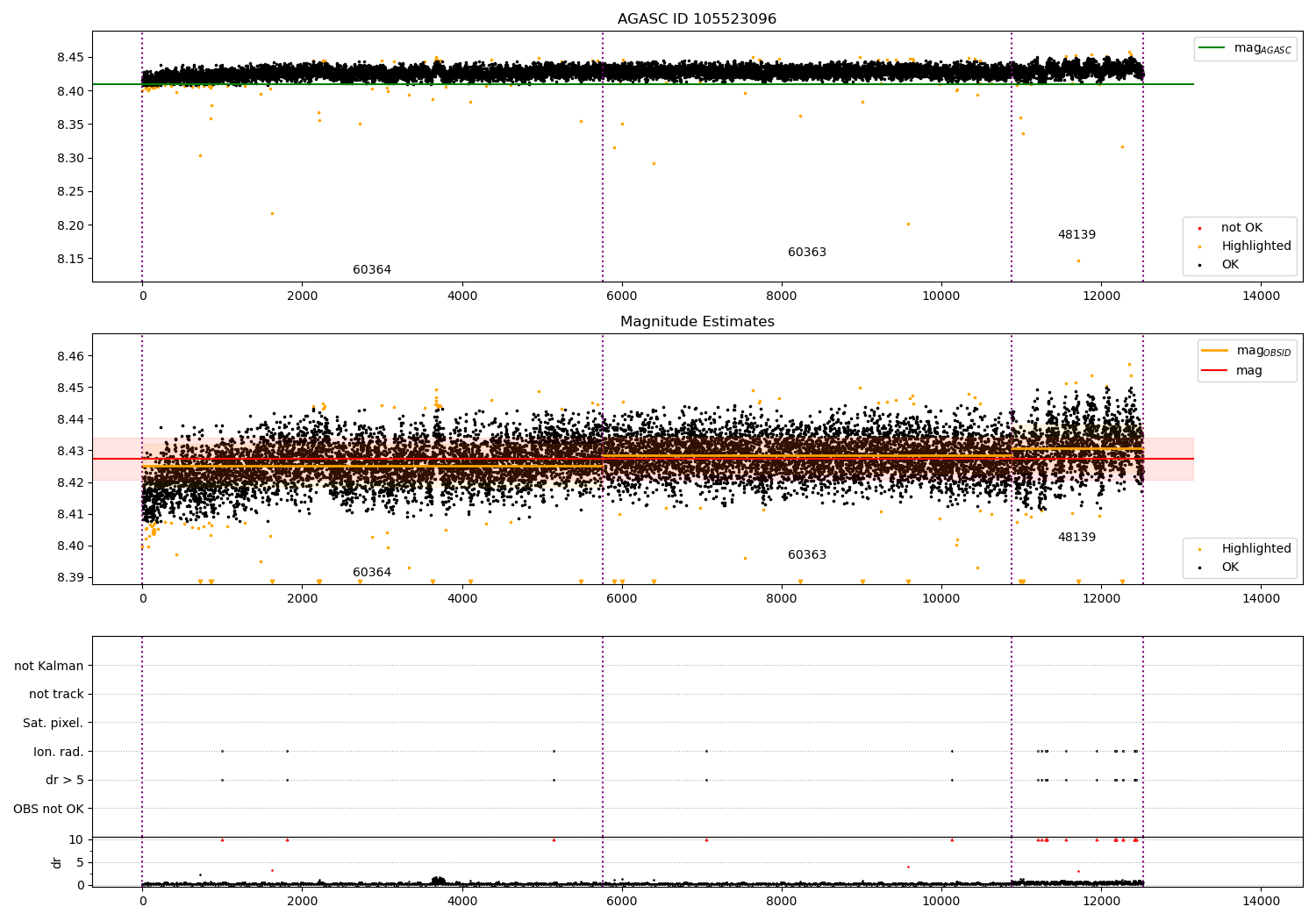This screenshot has height=921, width=1316.
Task: Click x-axis tick 12000 under the top plot
Action: [1102, 296]
